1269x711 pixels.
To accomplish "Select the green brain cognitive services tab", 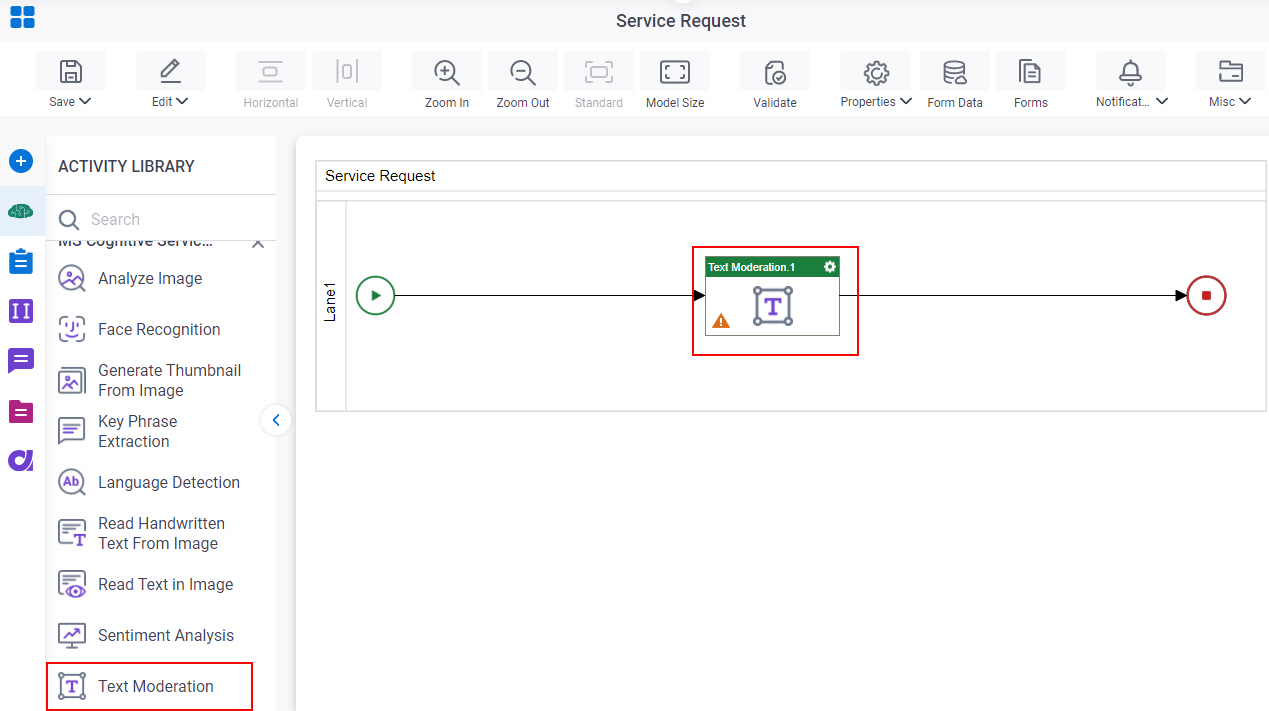I will 21,211.
